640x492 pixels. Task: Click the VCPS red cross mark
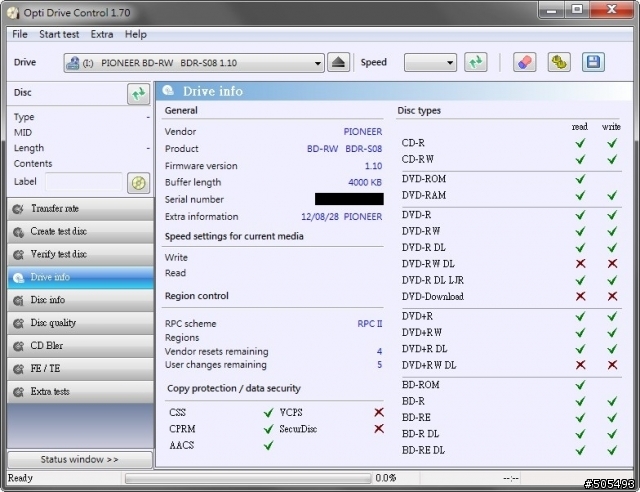[x=379, y=412]
